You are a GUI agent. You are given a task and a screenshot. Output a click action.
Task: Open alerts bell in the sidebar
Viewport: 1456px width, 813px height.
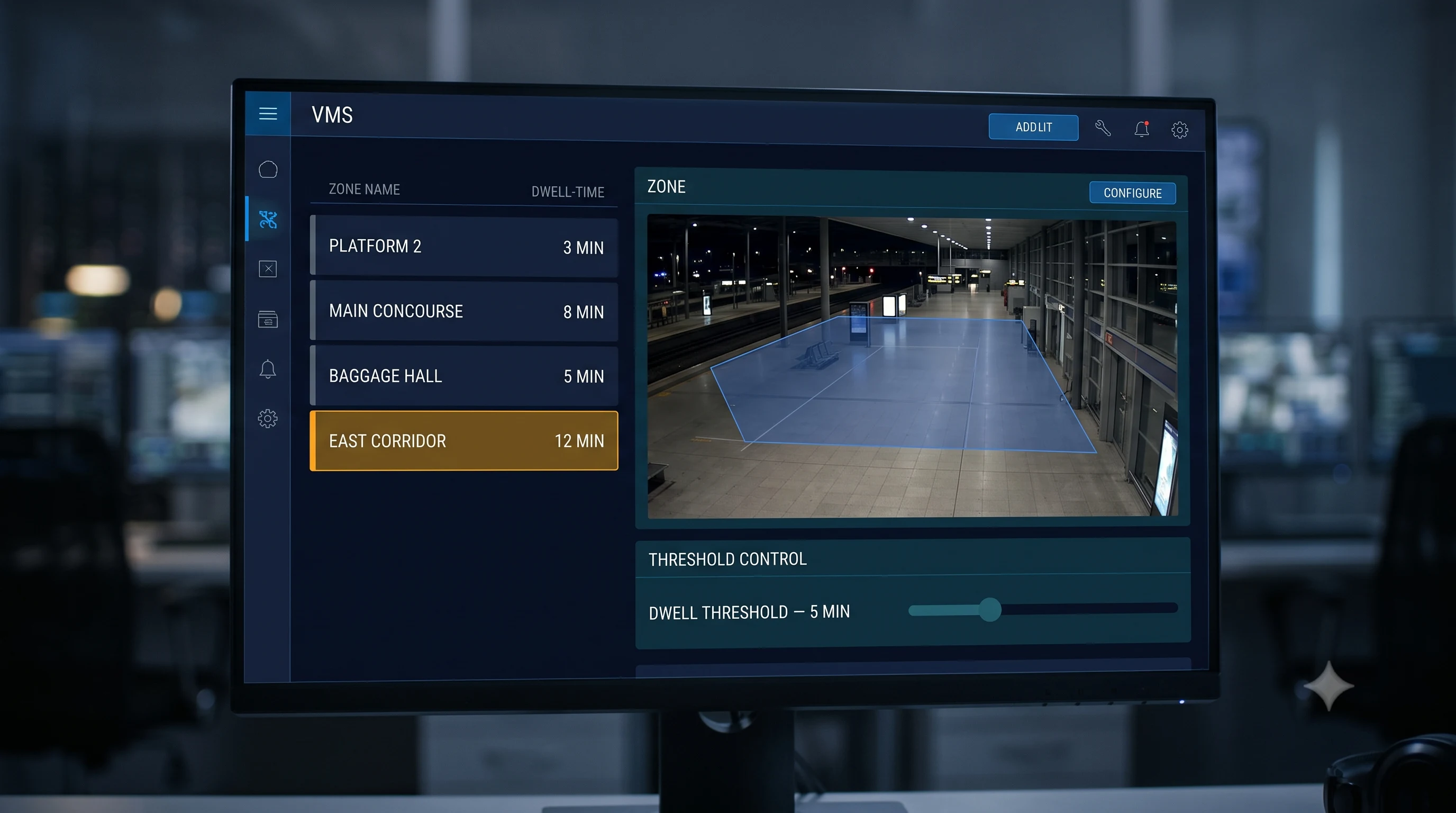(268, 369)
